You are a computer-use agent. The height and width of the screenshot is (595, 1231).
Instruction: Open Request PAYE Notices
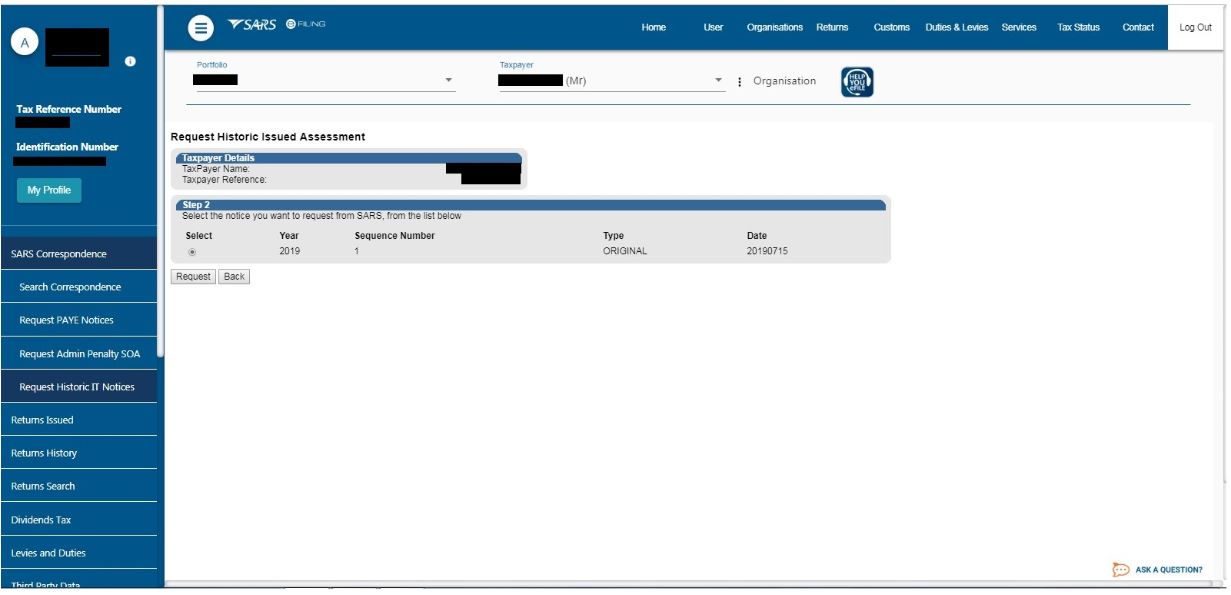(78, 320)
